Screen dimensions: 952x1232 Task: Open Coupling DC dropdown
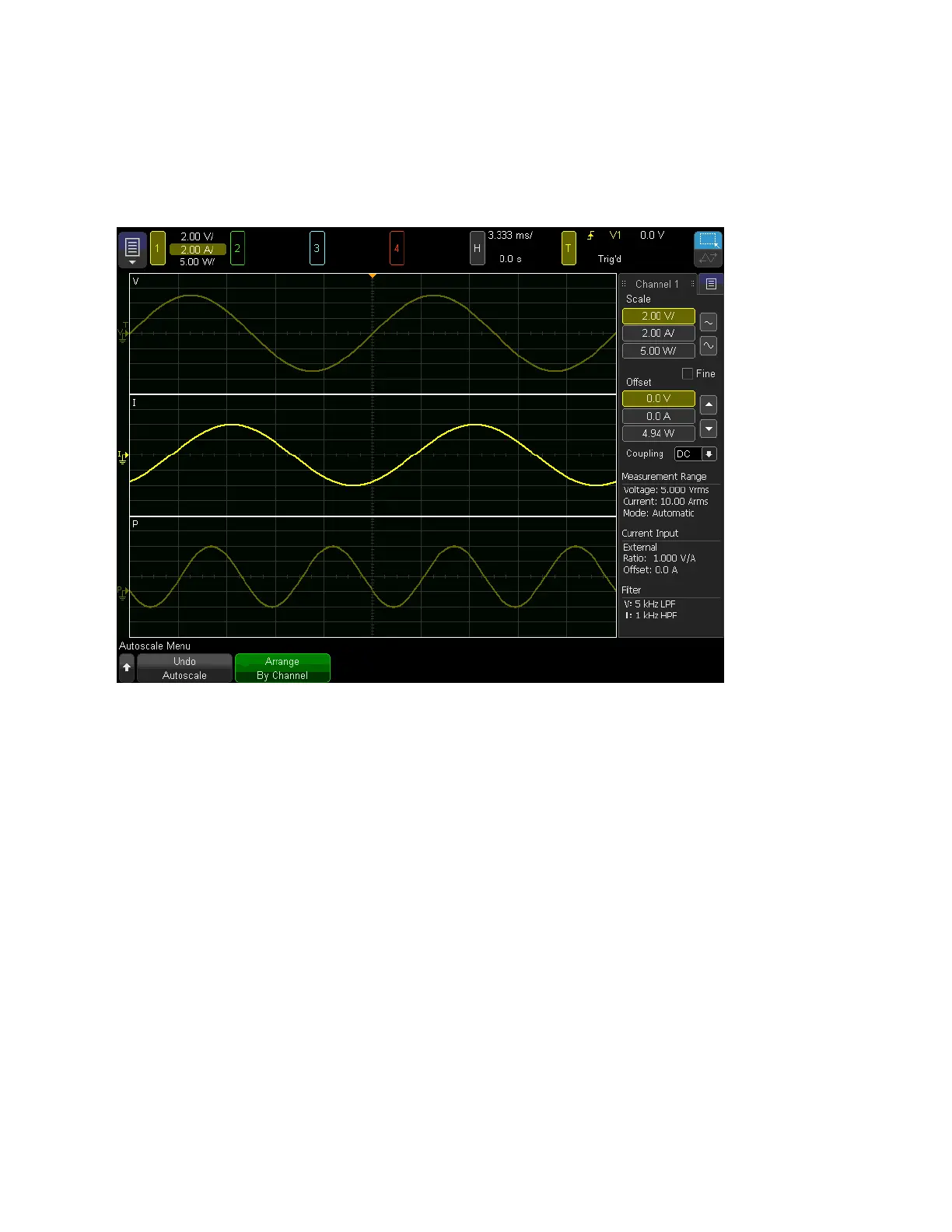pos(695,454)
